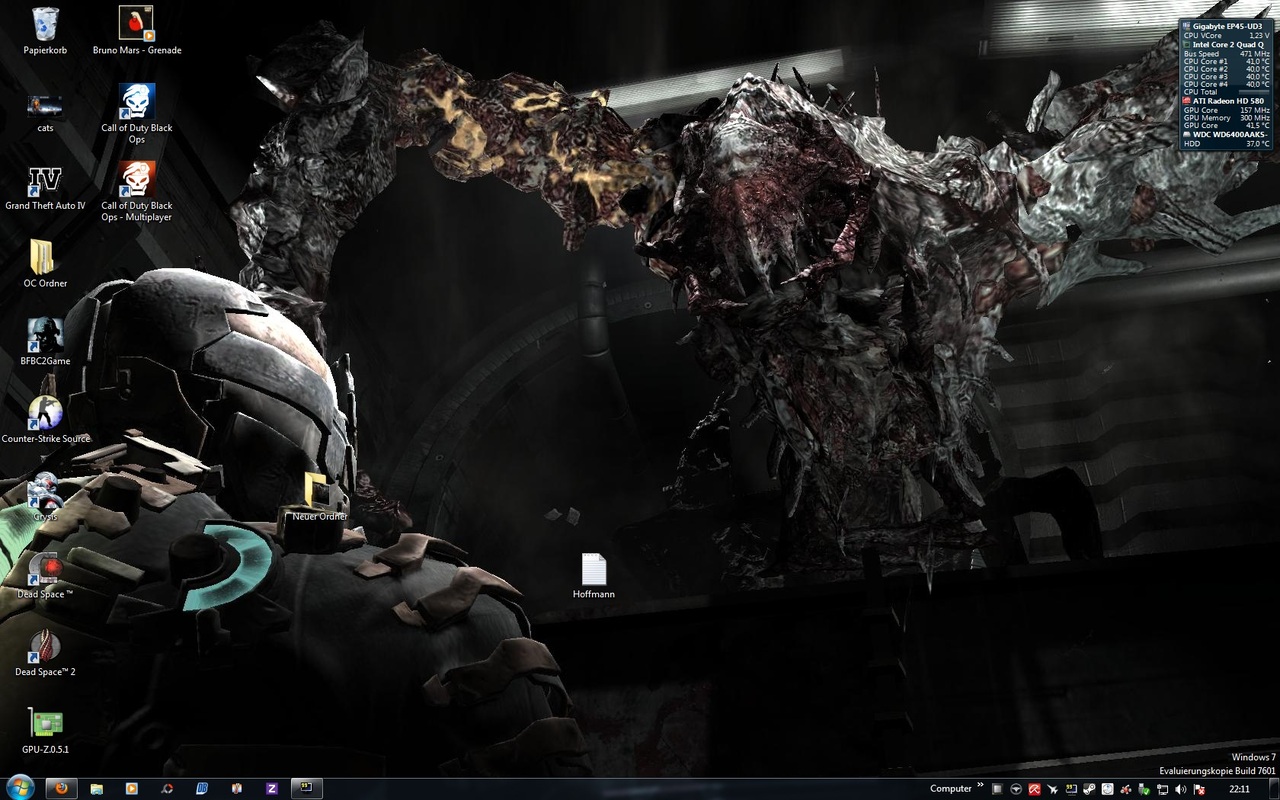Image resolution: width=1280 pixels, height=800 pixels.
Task: Select the GPU-Z.0.5.1 icon
Action: point(45,730)
